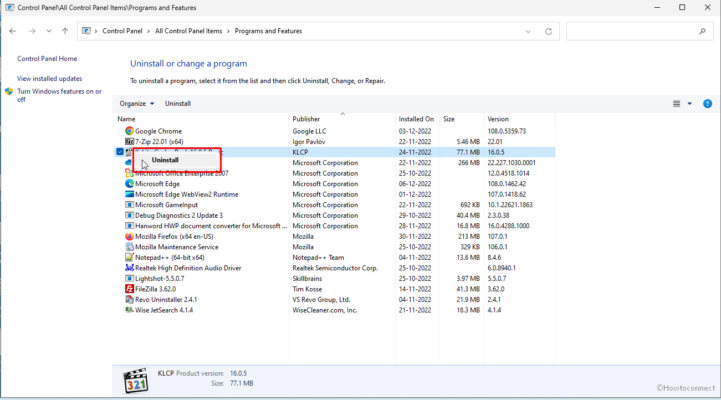This screenshot has height=400, width=721.
Task: Go back with the left arrow button
Action: [x=13, y=31]
